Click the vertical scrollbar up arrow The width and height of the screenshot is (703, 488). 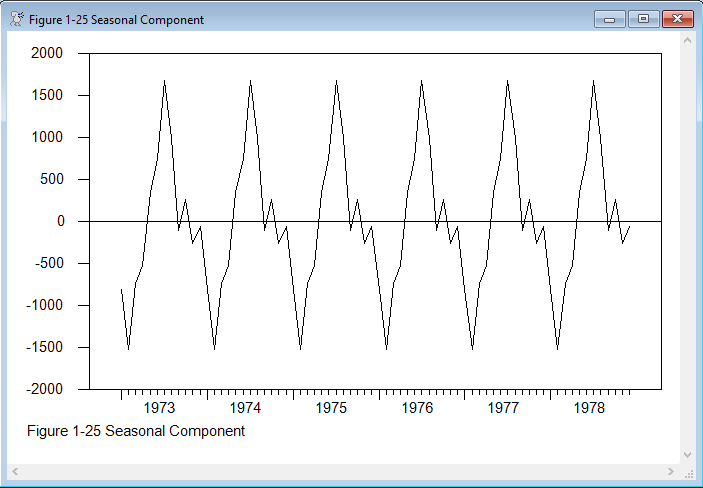point(687,40)
